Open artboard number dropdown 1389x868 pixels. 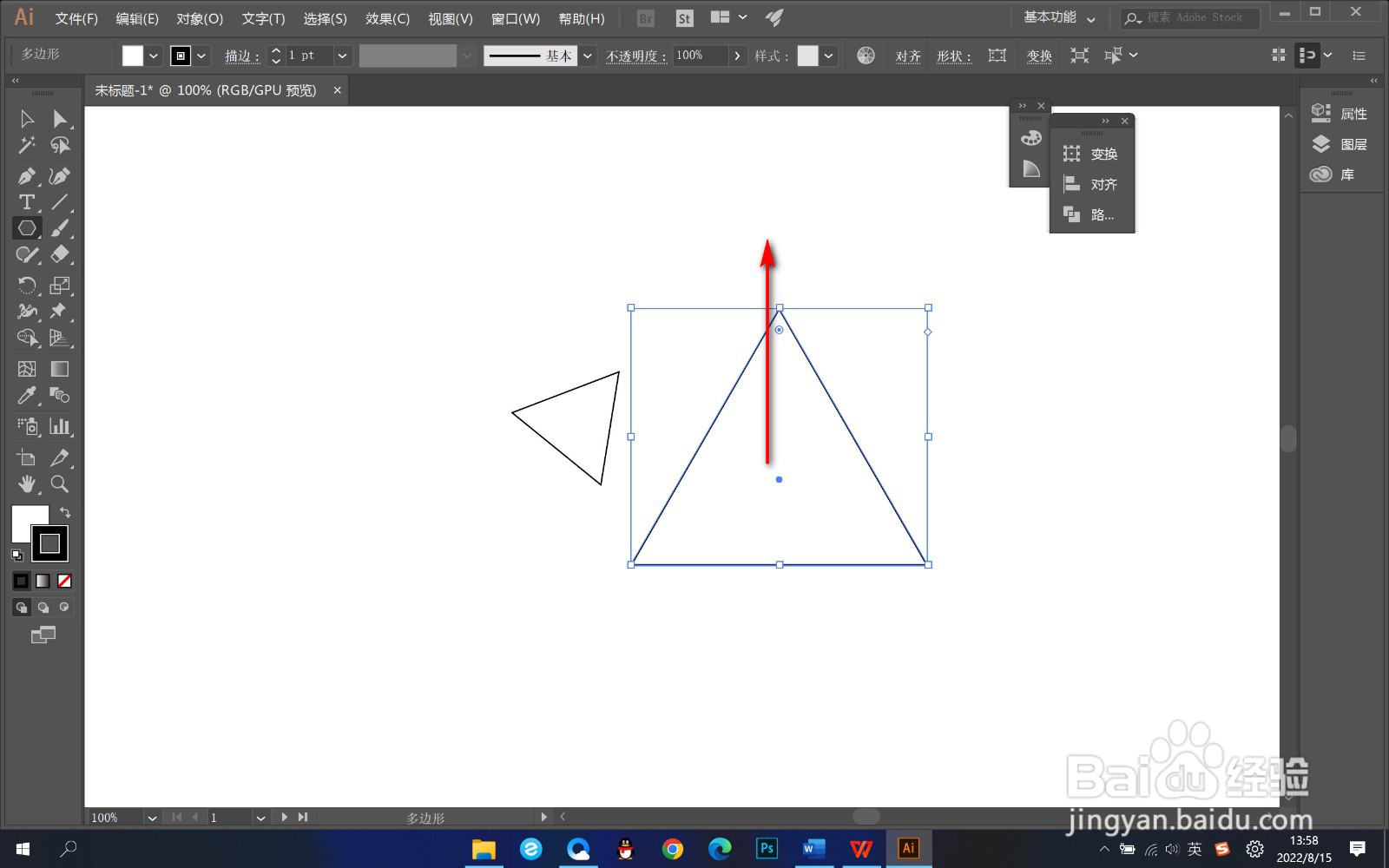260,818
